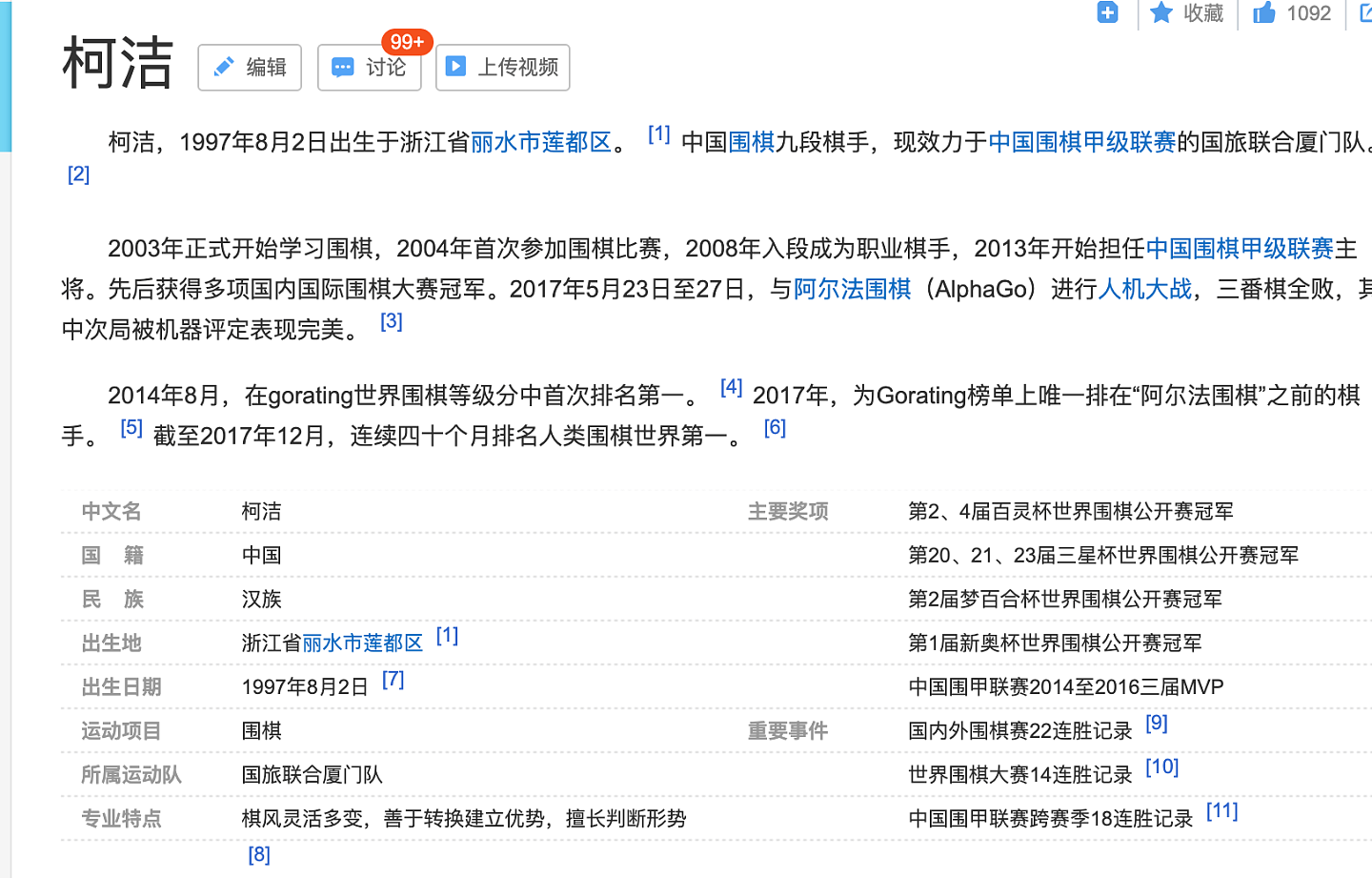Click the 棋风灵活多变 specialty description

coord(464,819)
